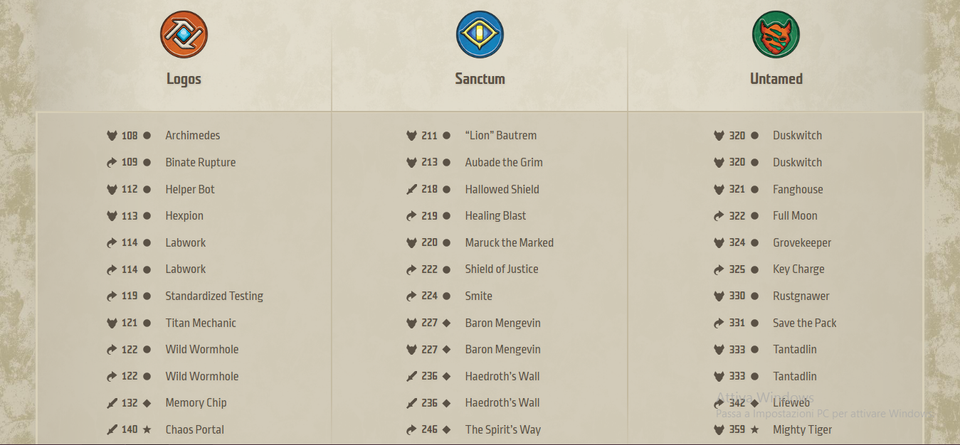This screenshot has width=960, height=445.
Task: Open the "Lion" Bautrem card link
Action: pos(500,136)
